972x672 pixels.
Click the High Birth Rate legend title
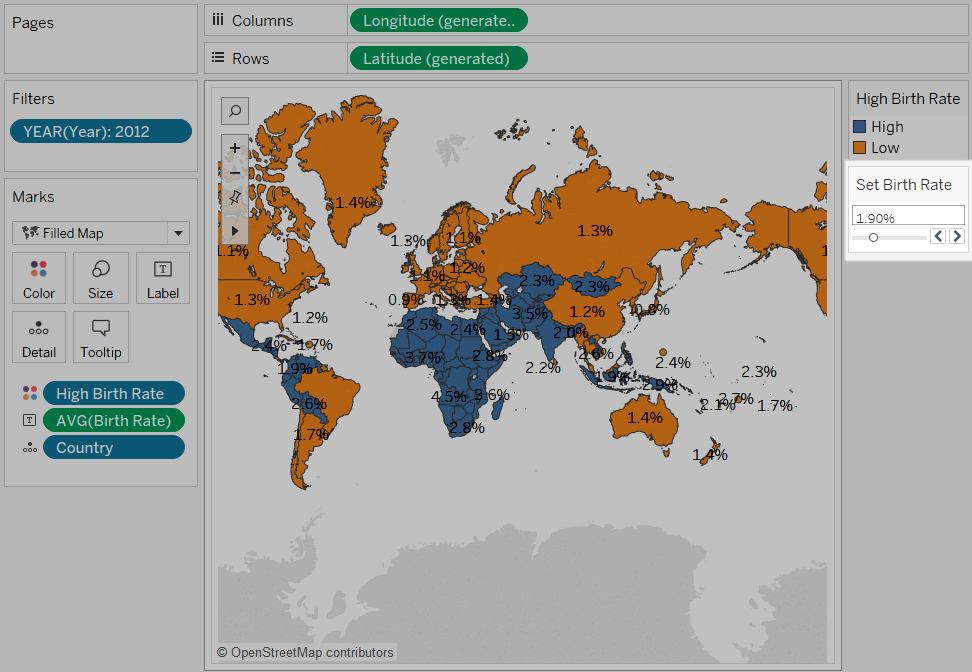[908, 99]
